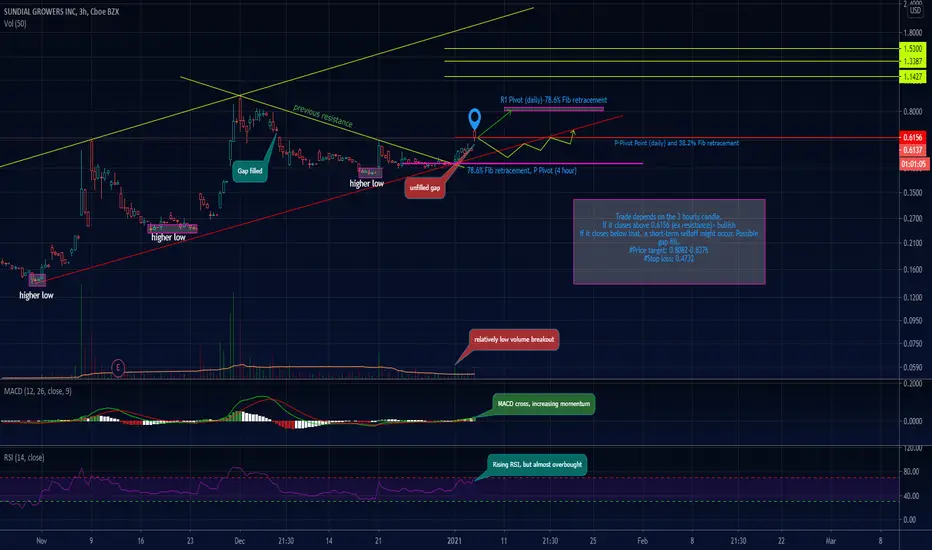Image resolution: width=932 pixels, height=550 pixels.
Task: Select the 'relatively low volume breakout' callout
Action: [x=514, y=340]
